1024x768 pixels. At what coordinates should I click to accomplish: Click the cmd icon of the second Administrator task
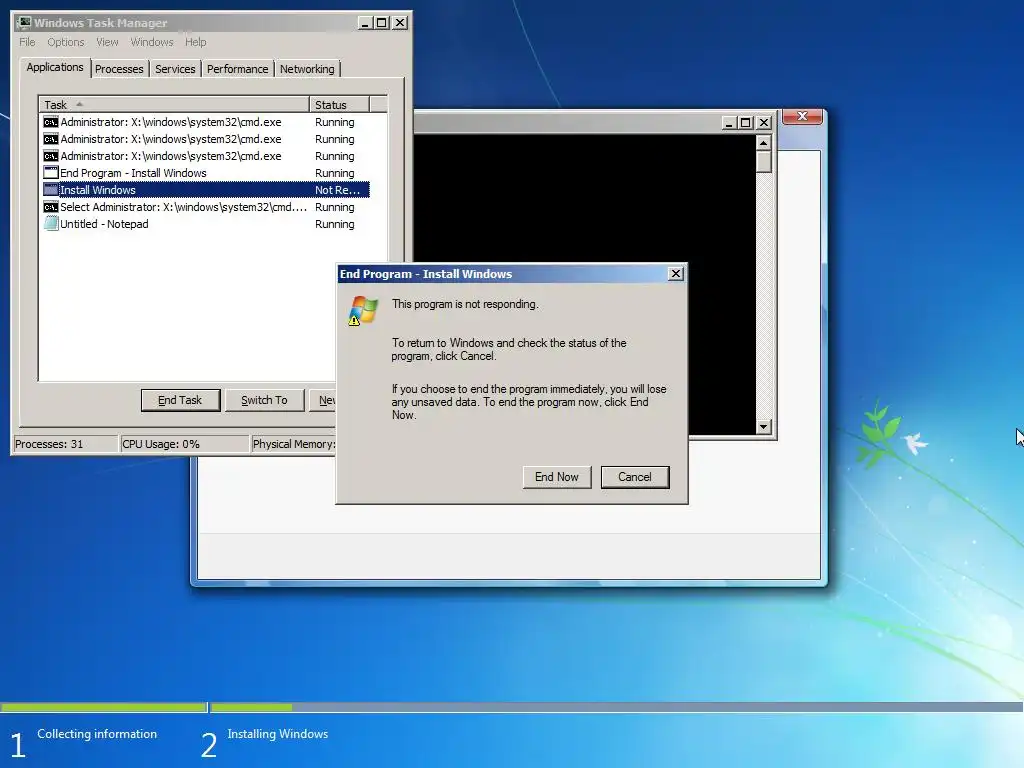(x=50, y=139)
